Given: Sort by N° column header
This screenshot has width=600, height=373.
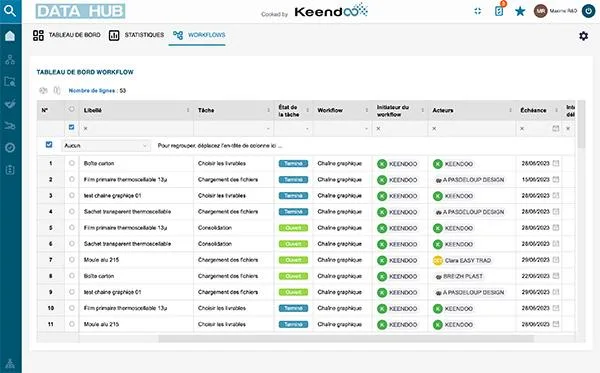Looking at the screenshot, I should coord(44,110).
